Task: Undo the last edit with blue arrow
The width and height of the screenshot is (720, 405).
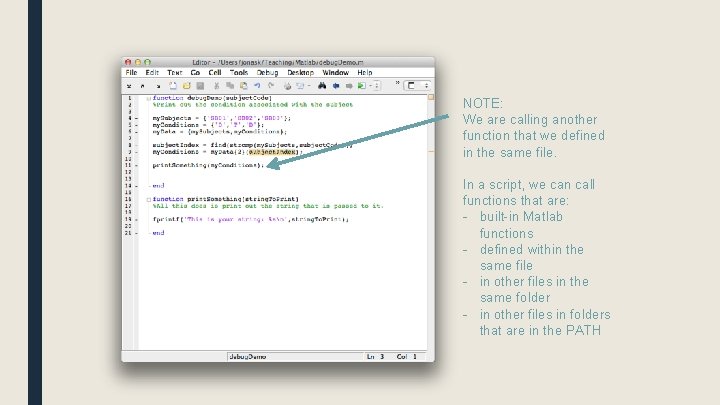Action: tap(257, 86)
